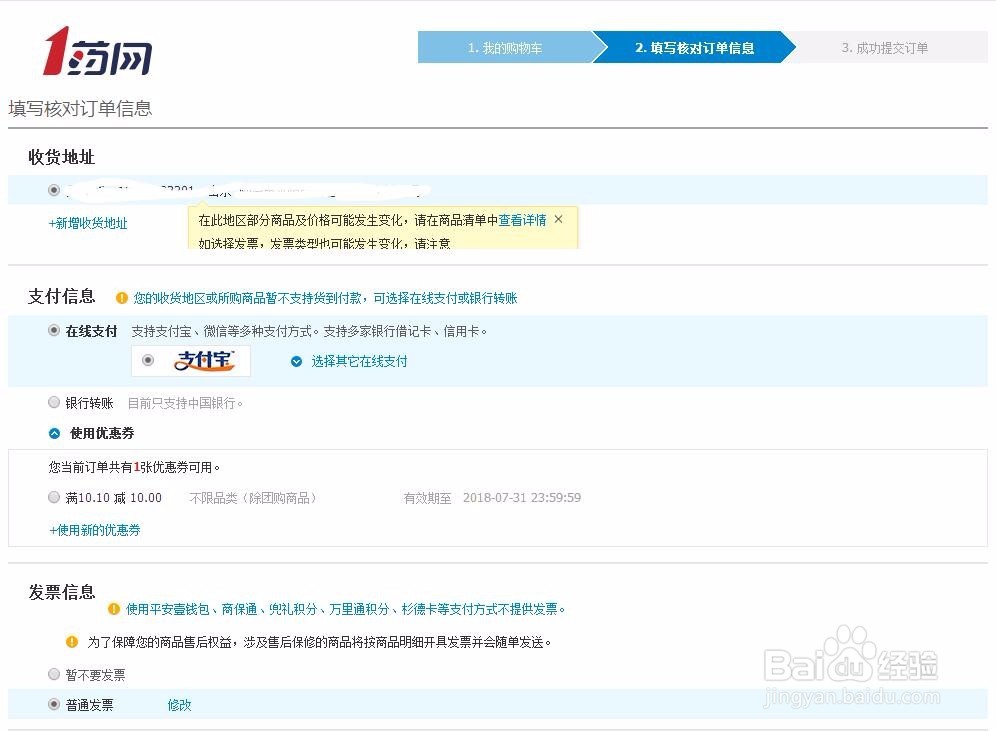
Task: Select the 满10.10减10.00 coupon
Action: click(54, 497)
